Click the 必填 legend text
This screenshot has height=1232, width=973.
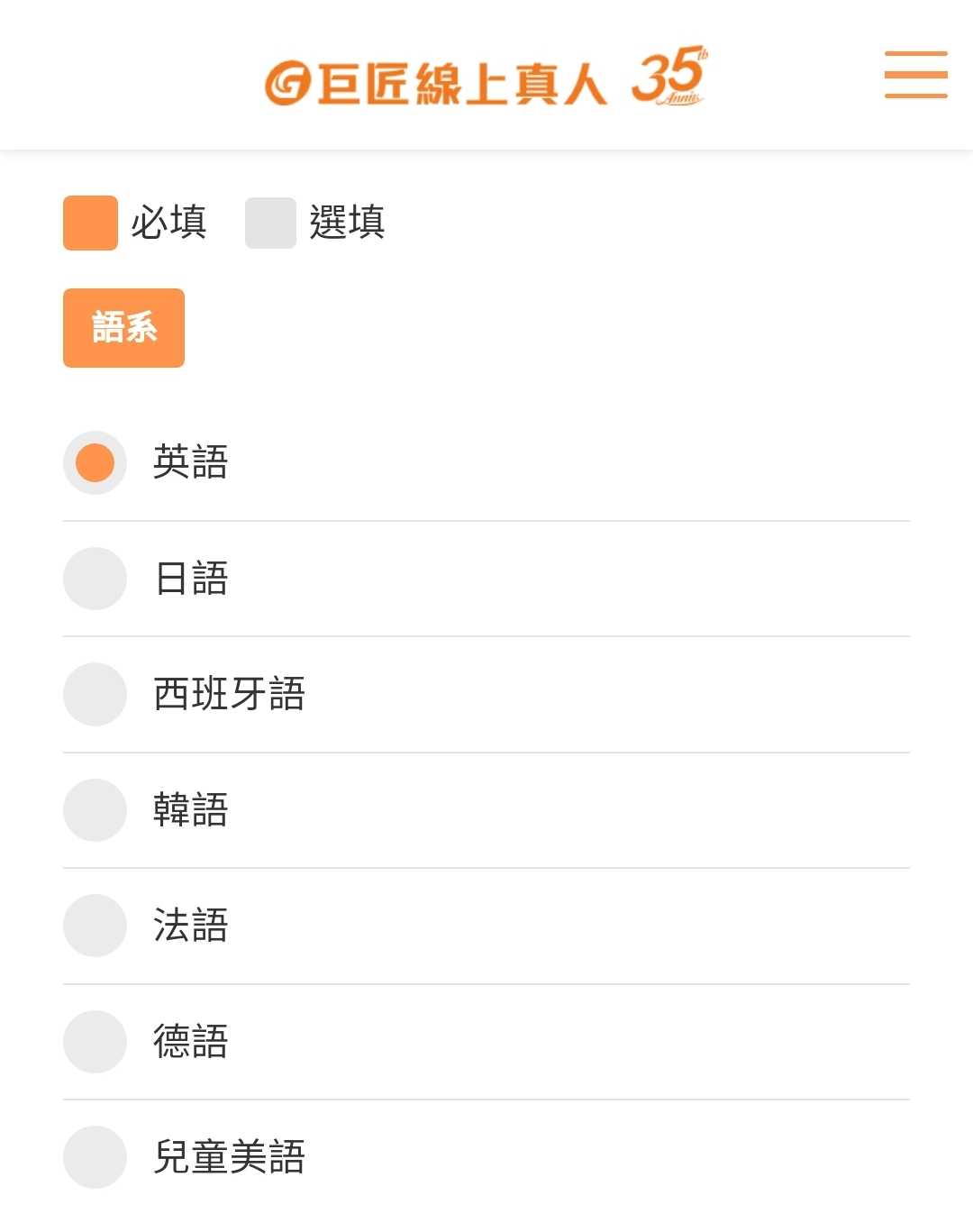point(168,223)
